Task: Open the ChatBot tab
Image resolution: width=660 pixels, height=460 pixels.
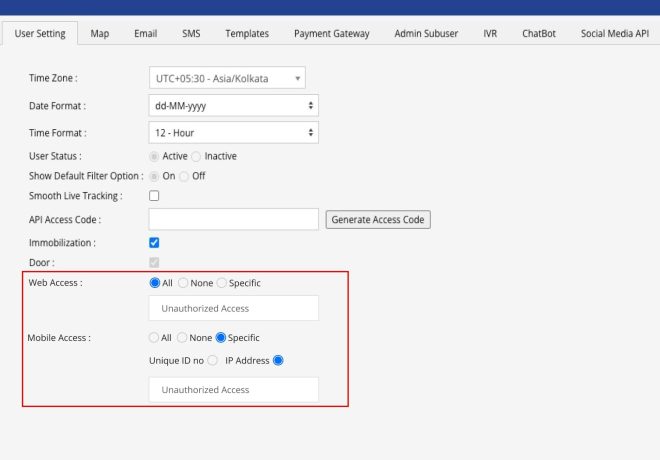Action: click(x=539, y=33)
